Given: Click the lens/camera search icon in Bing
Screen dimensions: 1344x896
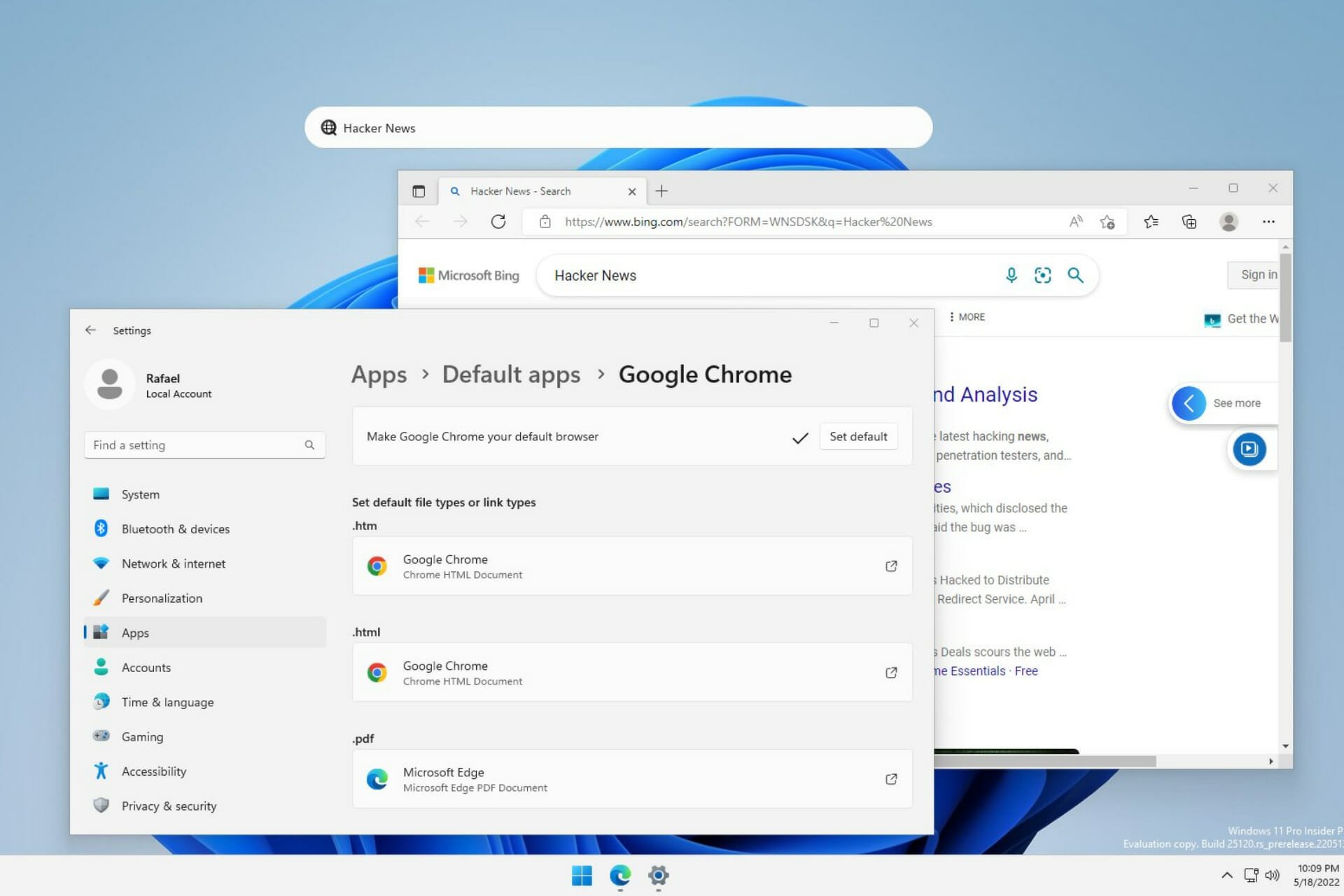Looking at the screenshot, I should pos(1043,275).
